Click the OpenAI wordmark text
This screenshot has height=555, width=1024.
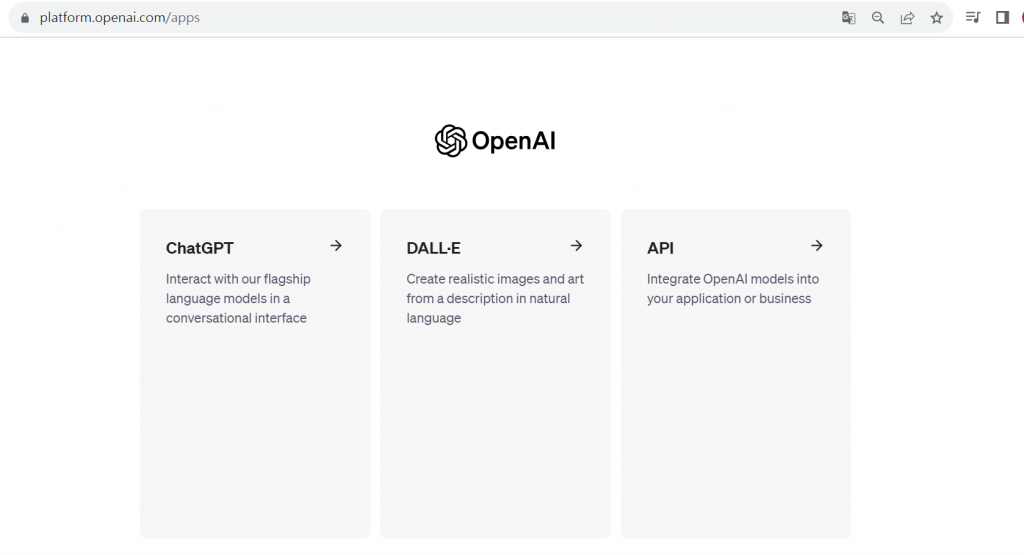coord(513,141)
